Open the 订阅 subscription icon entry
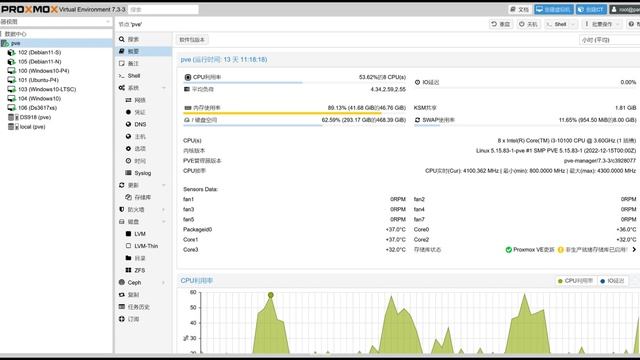This screenshot has width=640, height=360. point(122,319)
